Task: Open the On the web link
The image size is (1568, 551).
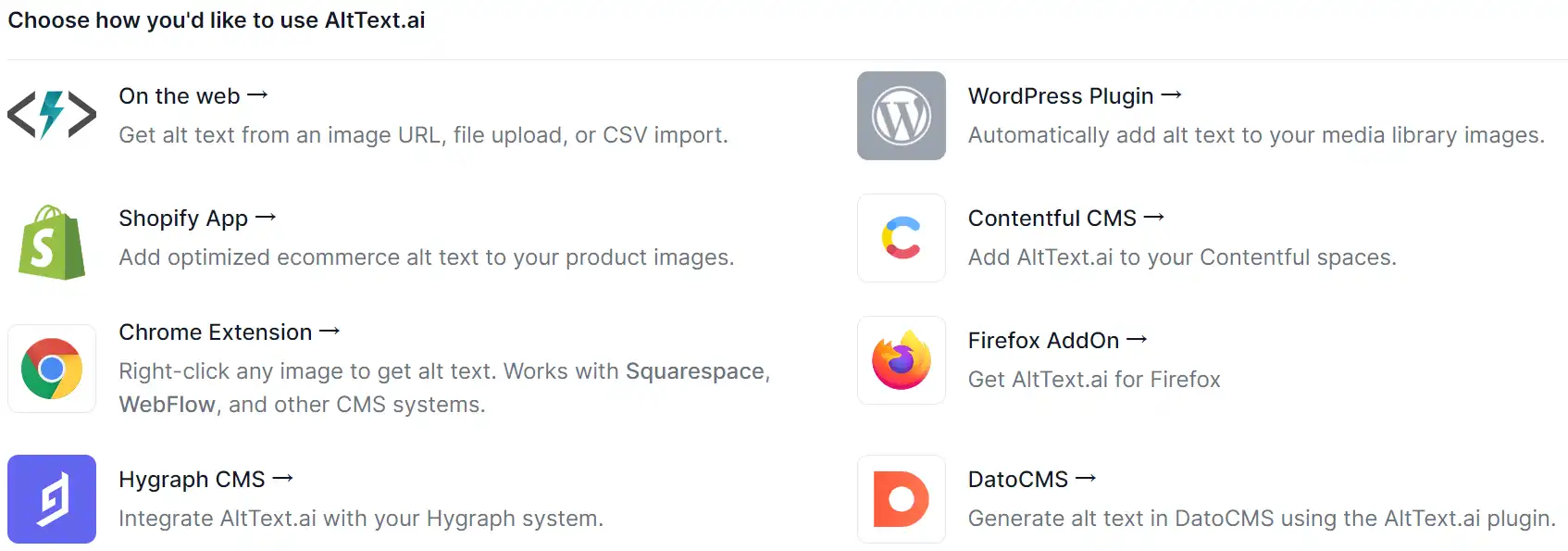Action: click(x=193, y=96)
